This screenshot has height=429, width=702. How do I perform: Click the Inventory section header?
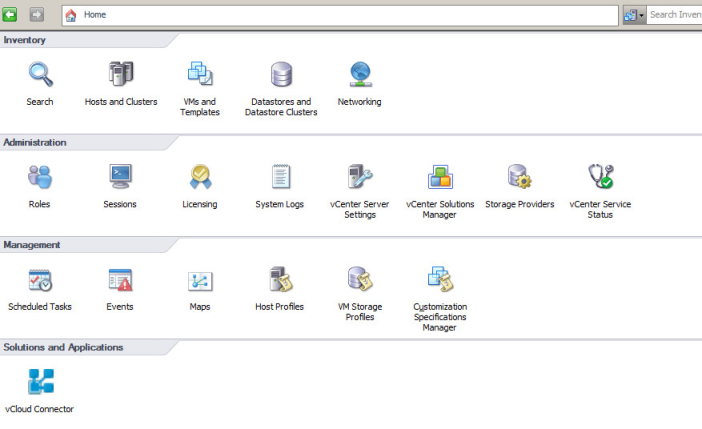pyautogui.click(x=25, y=40)
